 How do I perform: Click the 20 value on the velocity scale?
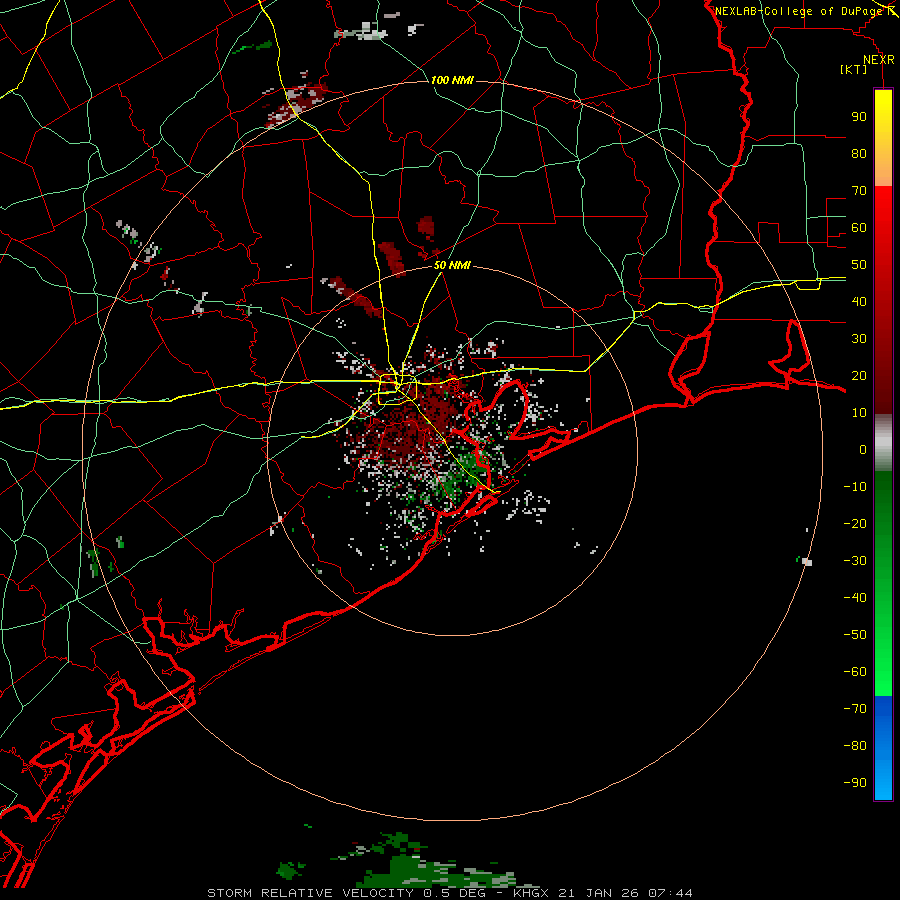[859, 375]
